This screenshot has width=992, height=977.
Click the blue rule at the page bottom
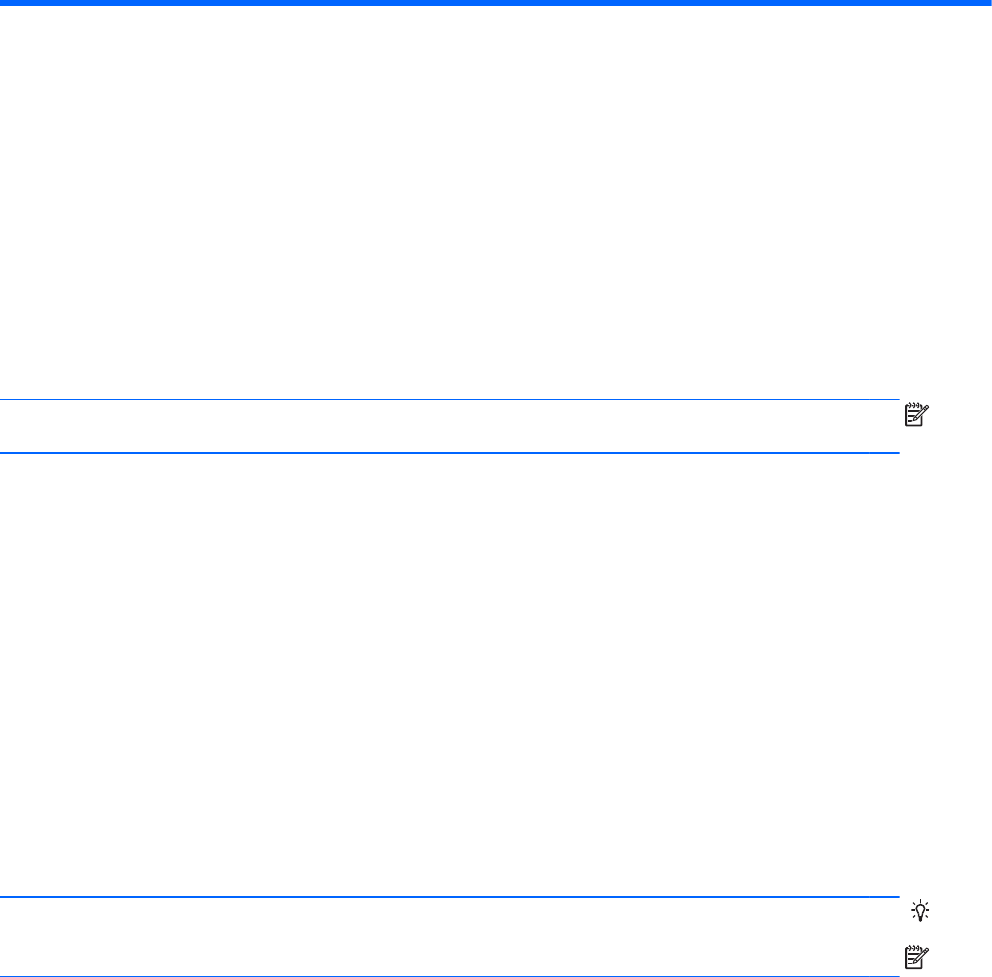pyautogui.click(x=449, y=976)
